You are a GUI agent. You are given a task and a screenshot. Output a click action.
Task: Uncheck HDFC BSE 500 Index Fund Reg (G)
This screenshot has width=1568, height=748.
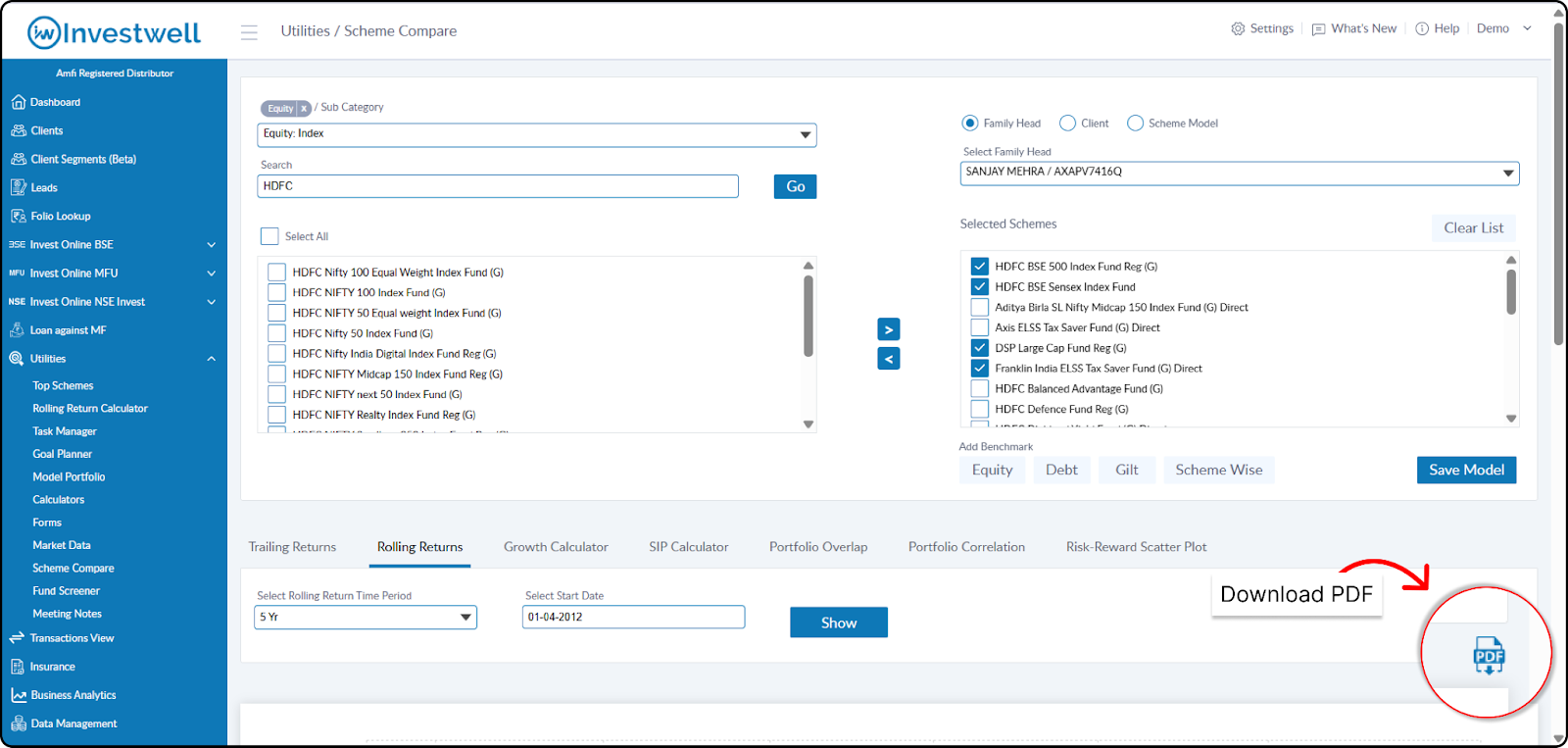[x=979, y=267]
